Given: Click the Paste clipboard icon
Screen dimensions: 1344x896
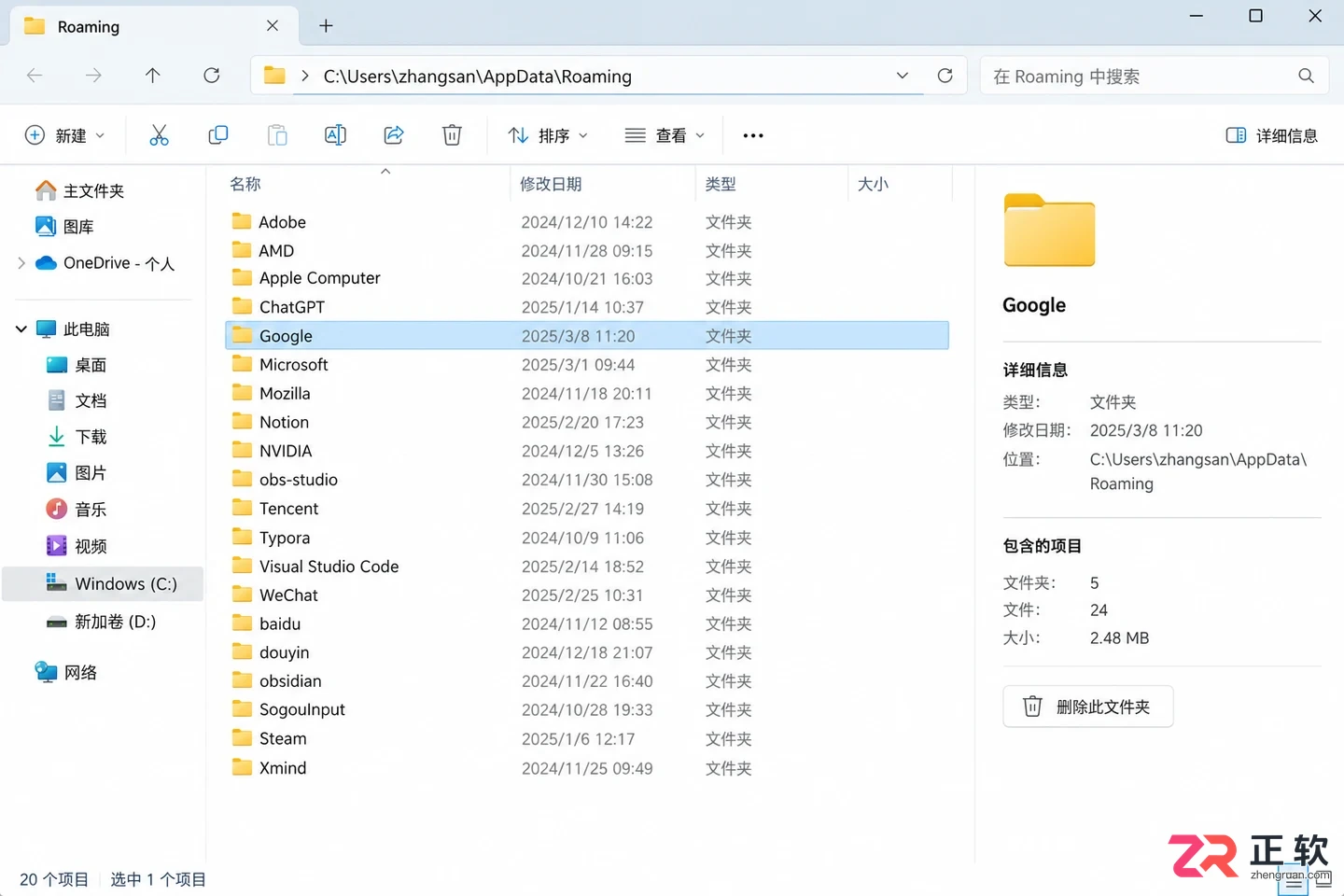Looking at the screenshot, I should click(277, 135).
